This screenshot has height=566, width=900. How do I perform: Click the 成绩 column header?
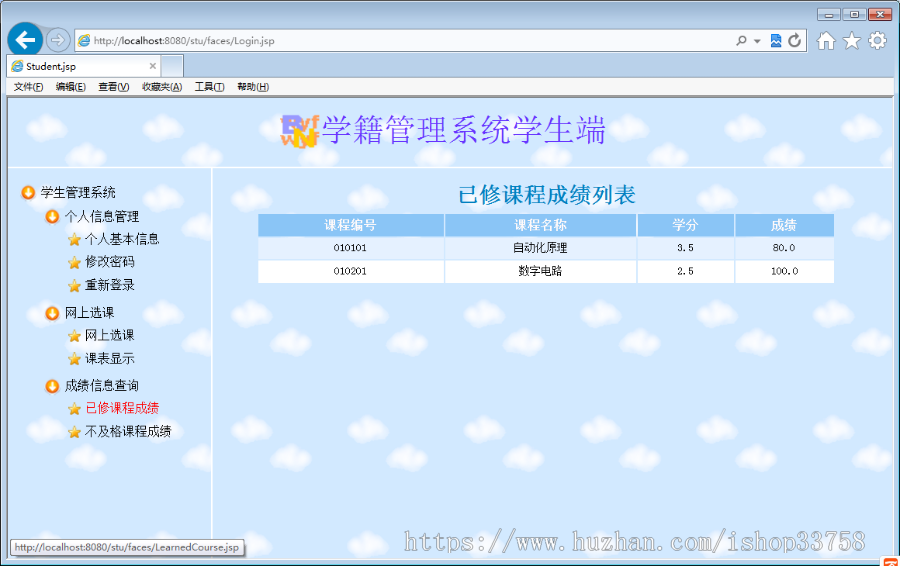tap(784, 225)
